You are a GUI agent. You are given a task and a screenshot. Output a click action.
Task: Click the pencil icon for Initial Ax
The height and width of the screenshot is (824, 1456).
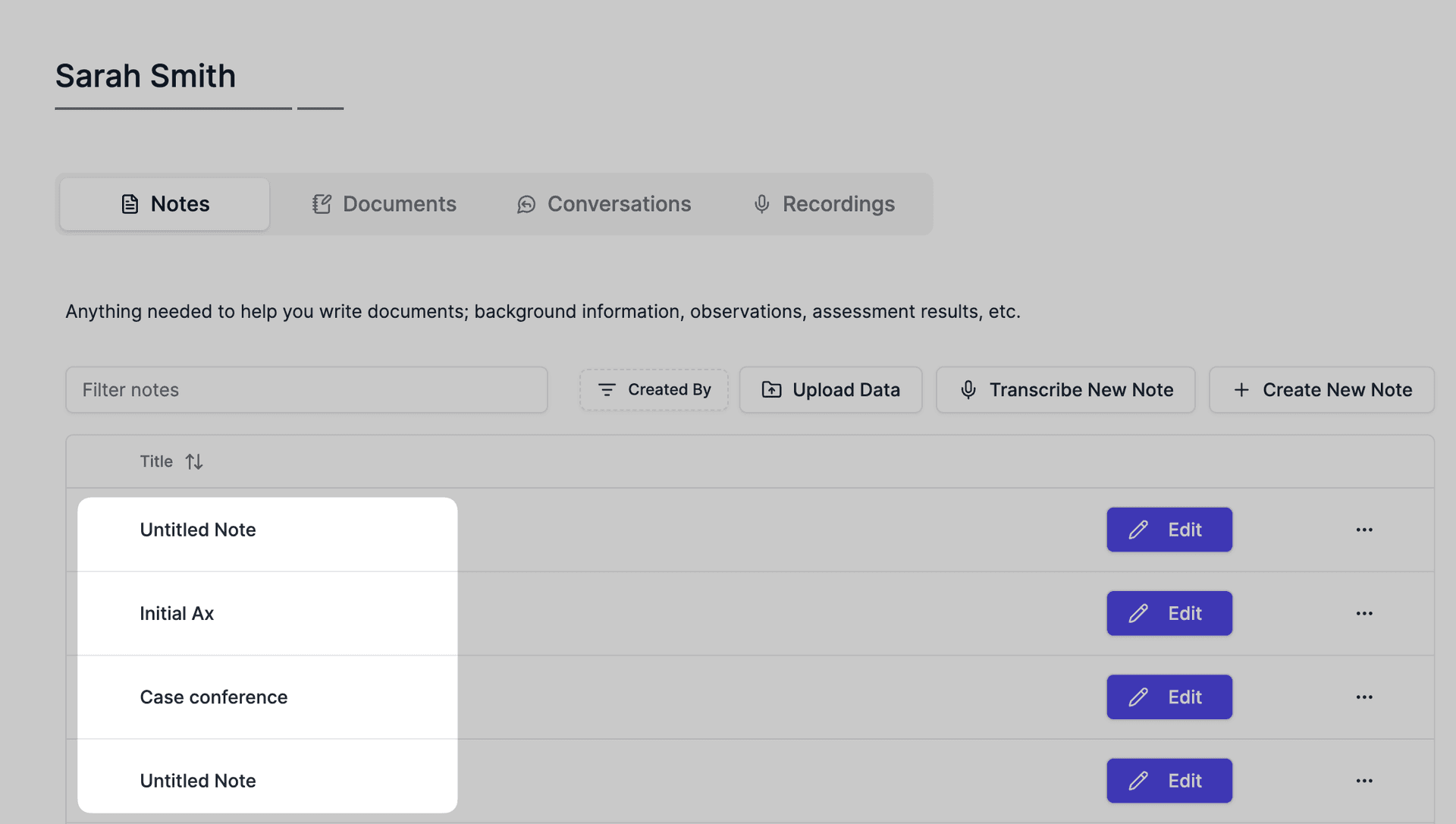pyautogui.click(x=1138, y=613)
